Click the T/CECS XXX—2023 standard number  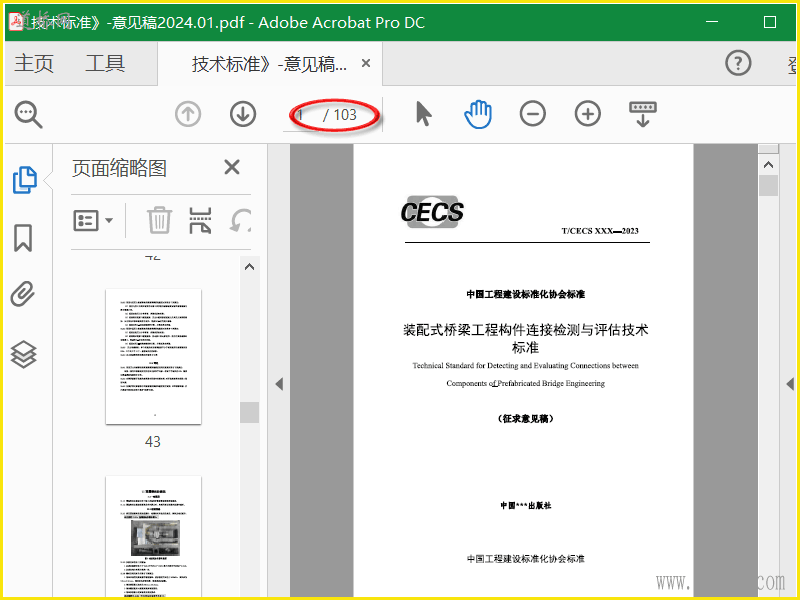600,231
